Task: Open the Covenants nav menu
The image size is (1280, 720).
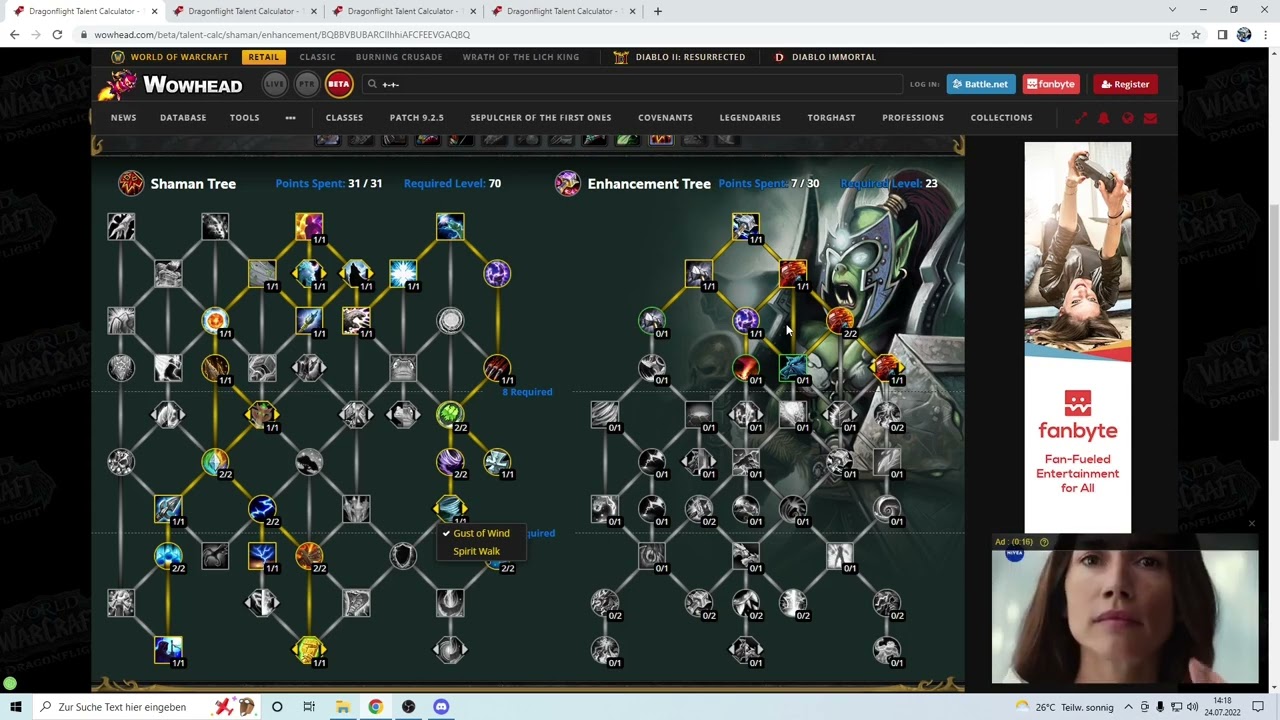Action: click(665, 118)
